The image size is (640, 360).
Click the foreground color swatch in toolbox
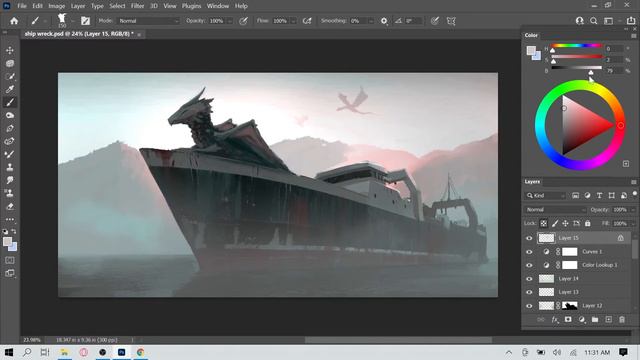coord(7,242)
